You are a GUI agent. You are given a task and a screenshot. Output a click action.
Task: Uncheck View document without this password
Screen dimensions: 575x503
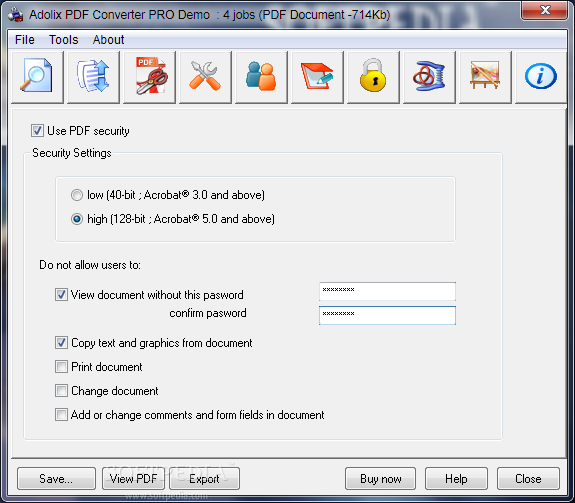(61, 294)
